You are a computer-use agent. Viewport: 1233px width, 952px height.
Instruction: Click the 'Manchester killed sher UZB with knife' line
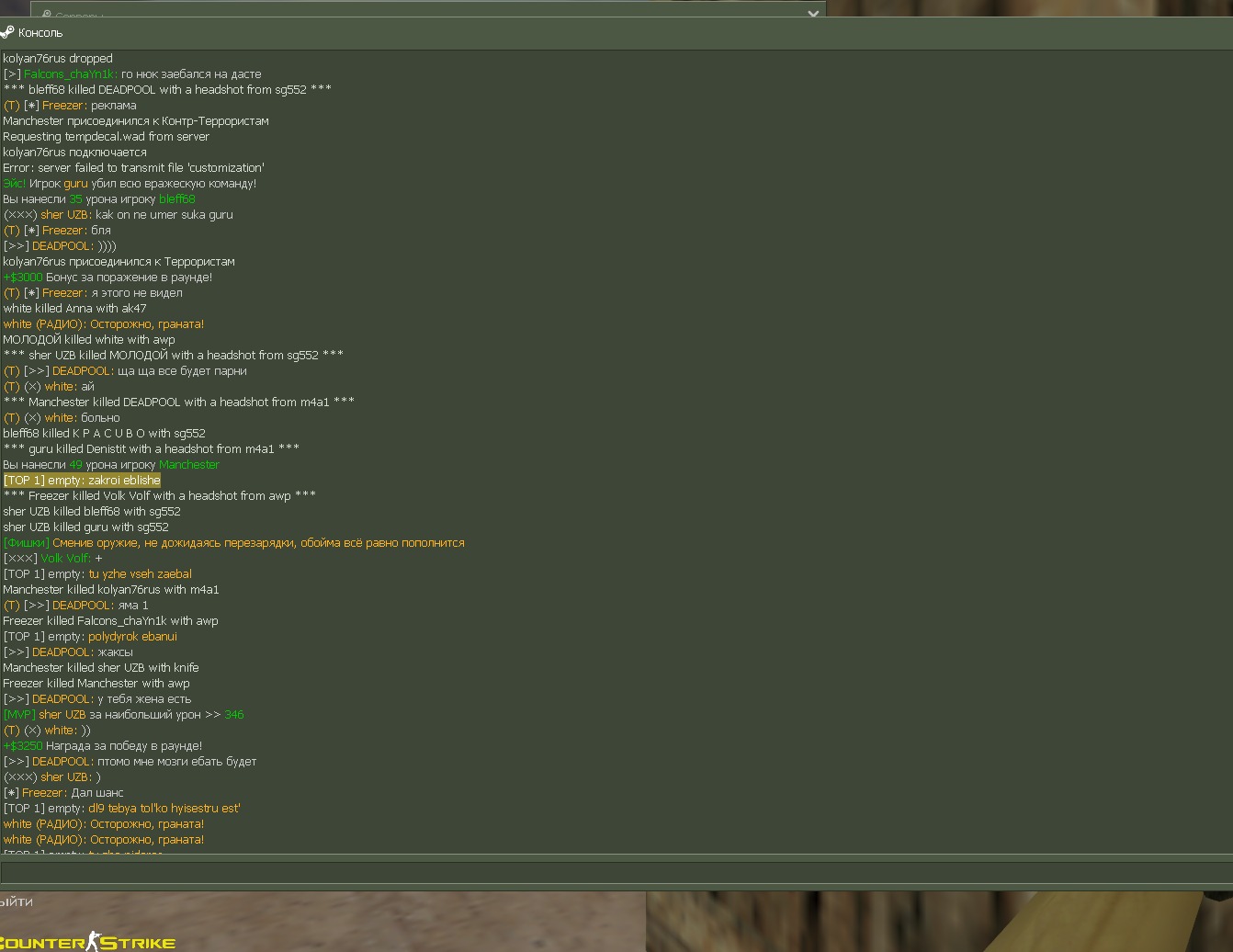tap(101, 668)
